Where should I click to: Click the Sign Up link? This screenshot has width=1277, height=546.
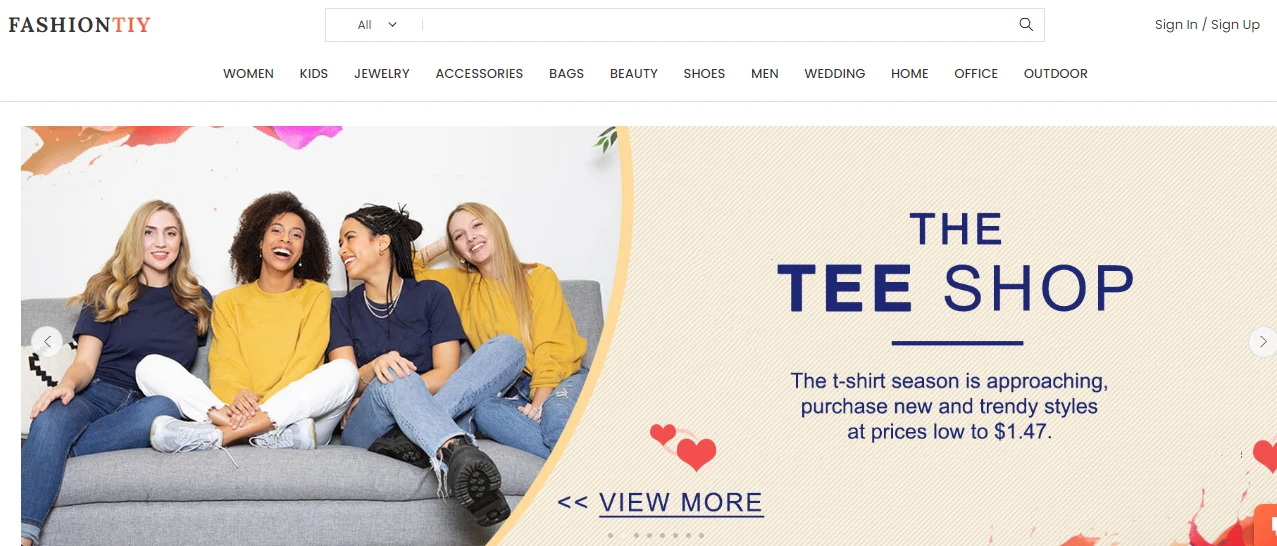1235,25
